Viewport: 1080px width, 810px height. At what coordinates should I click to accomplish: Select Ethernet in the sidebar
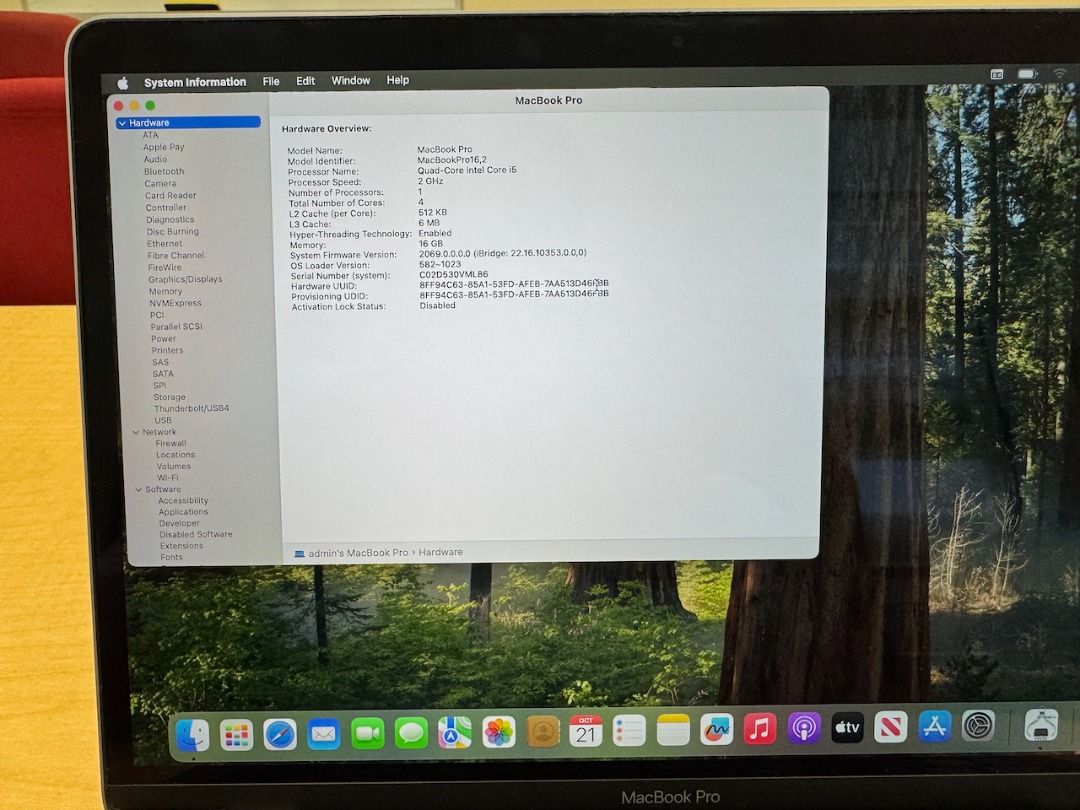pyautogui.click(x=165, y=244)
